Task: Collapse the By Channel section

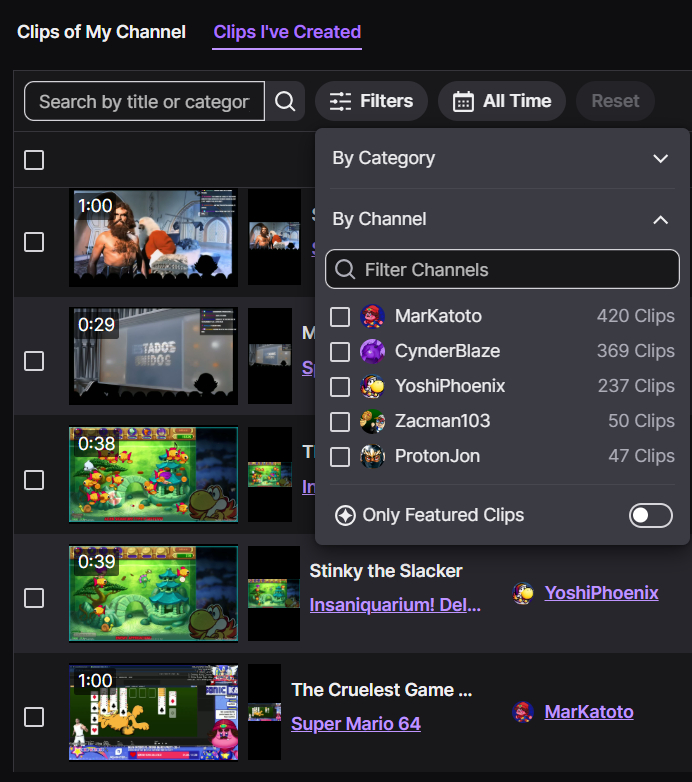Action: (x=660, y=219)
